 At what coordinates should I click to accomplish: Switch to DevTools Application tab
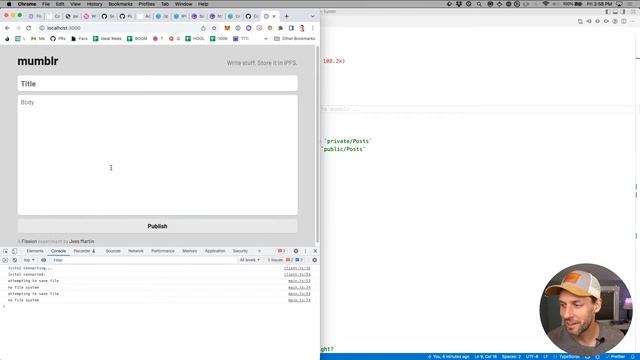pyautogui.click(x=215, y=251)
